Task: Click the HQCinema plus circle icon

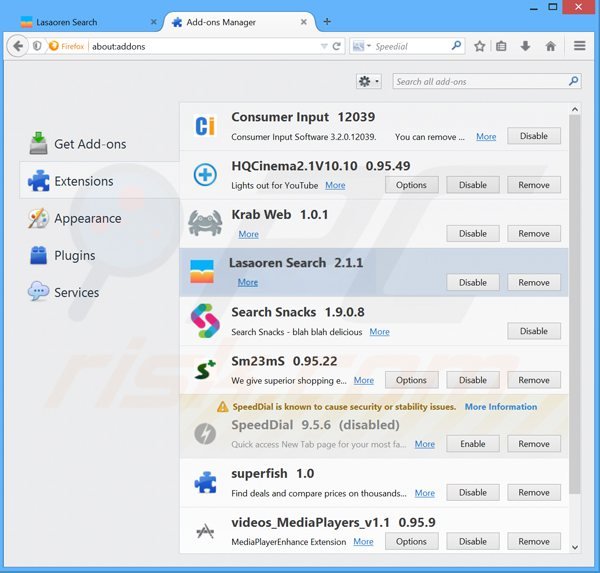Action: click(x=205, y=175)
